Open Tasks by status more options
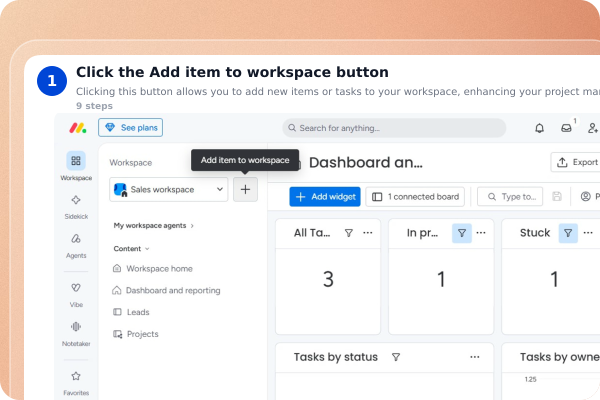The height and width of the screenshot is (400, 600). [475, 357]
